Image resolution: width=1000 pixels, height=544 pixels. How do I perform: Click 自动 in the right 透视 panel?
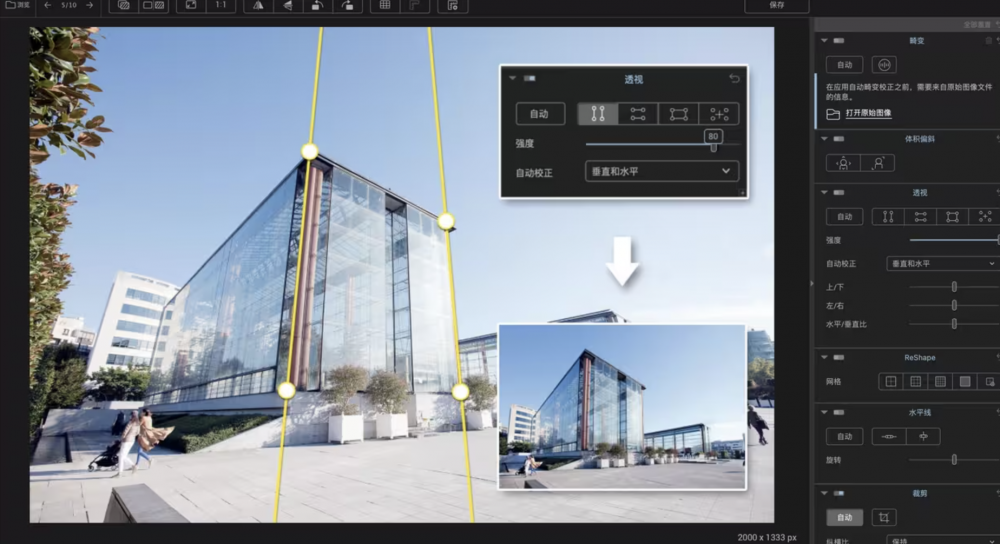tap(844, 217)
